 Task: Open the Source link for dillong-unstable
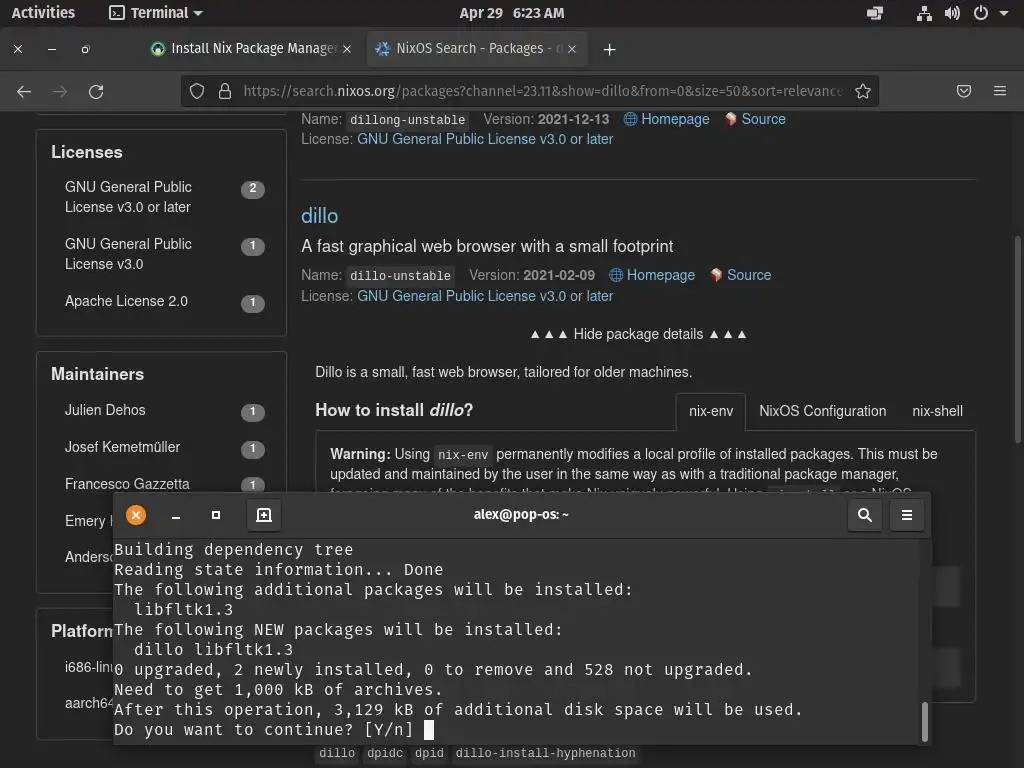pos(755,119)
